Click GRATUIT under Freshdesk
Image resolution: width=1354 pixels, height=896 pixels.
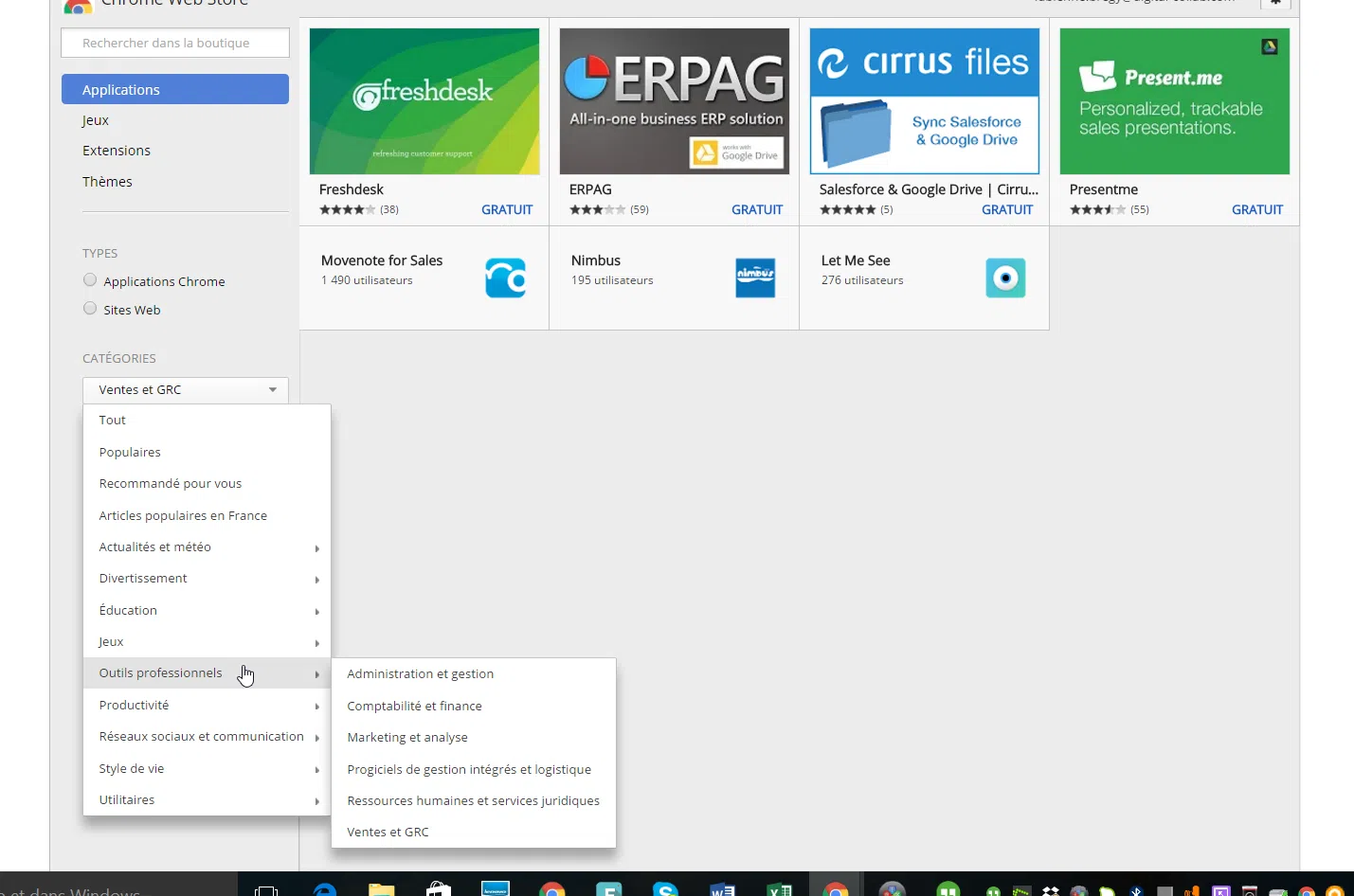tap(507, 210)
